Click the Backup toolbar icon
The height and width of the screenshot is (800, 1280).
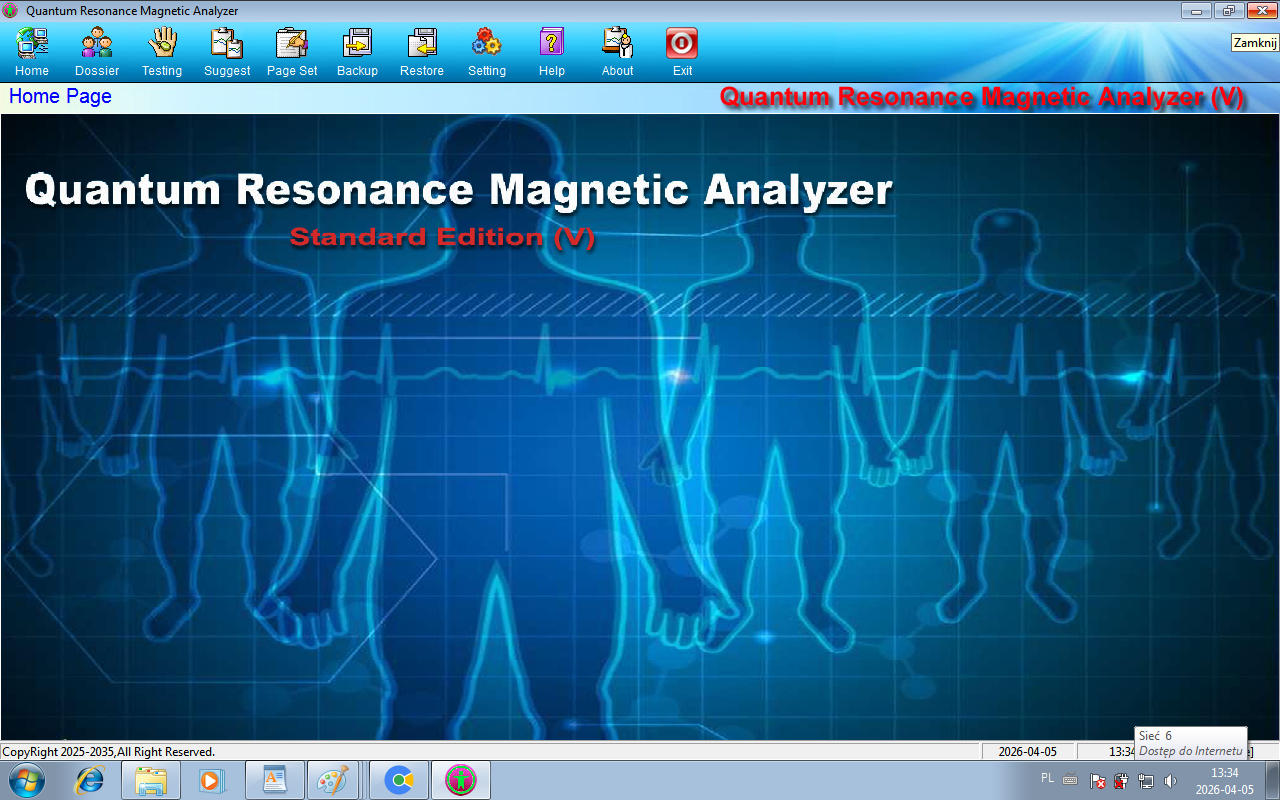pos(357,44)
